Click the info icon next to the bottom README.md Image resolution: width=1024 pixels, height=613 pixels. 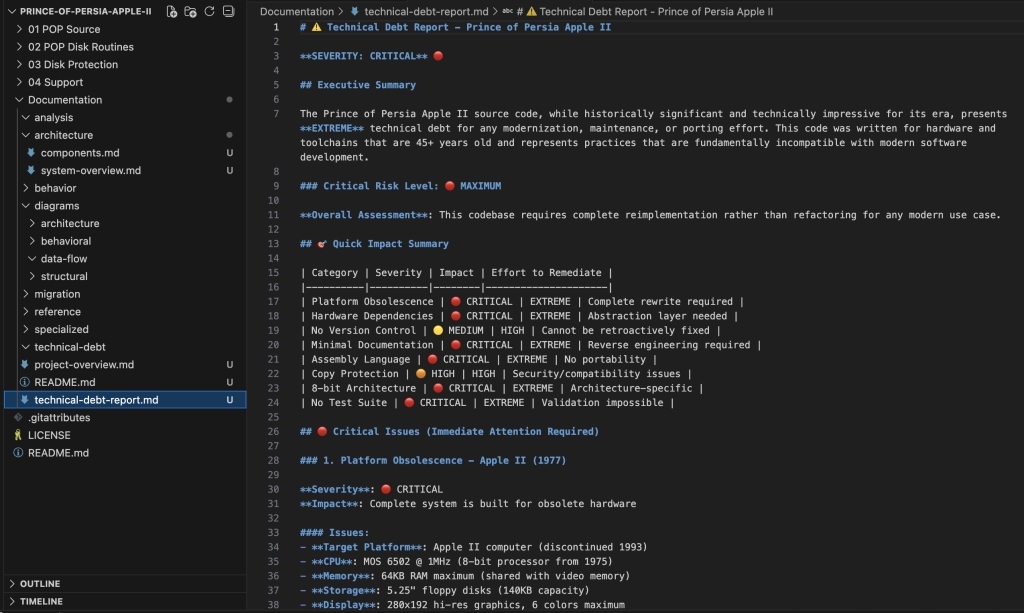tap(17, 453)
